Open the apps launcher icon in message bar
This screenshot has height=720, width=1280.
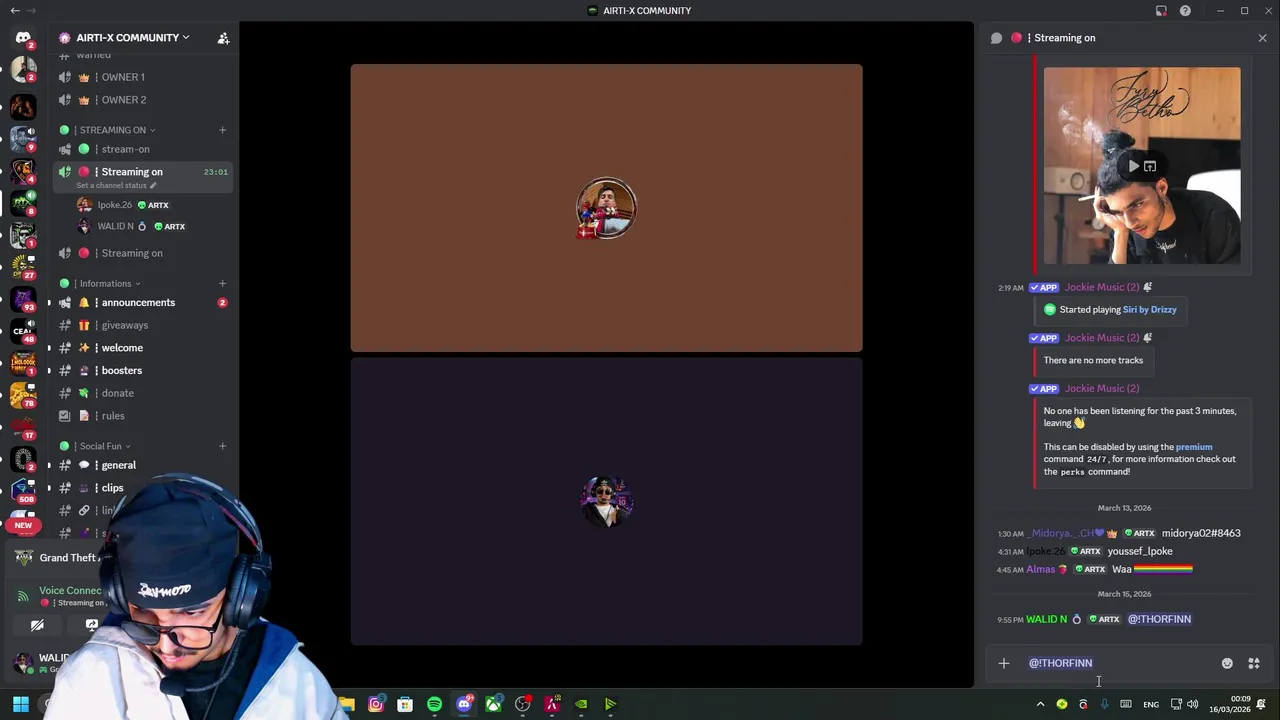[1254, 663]
